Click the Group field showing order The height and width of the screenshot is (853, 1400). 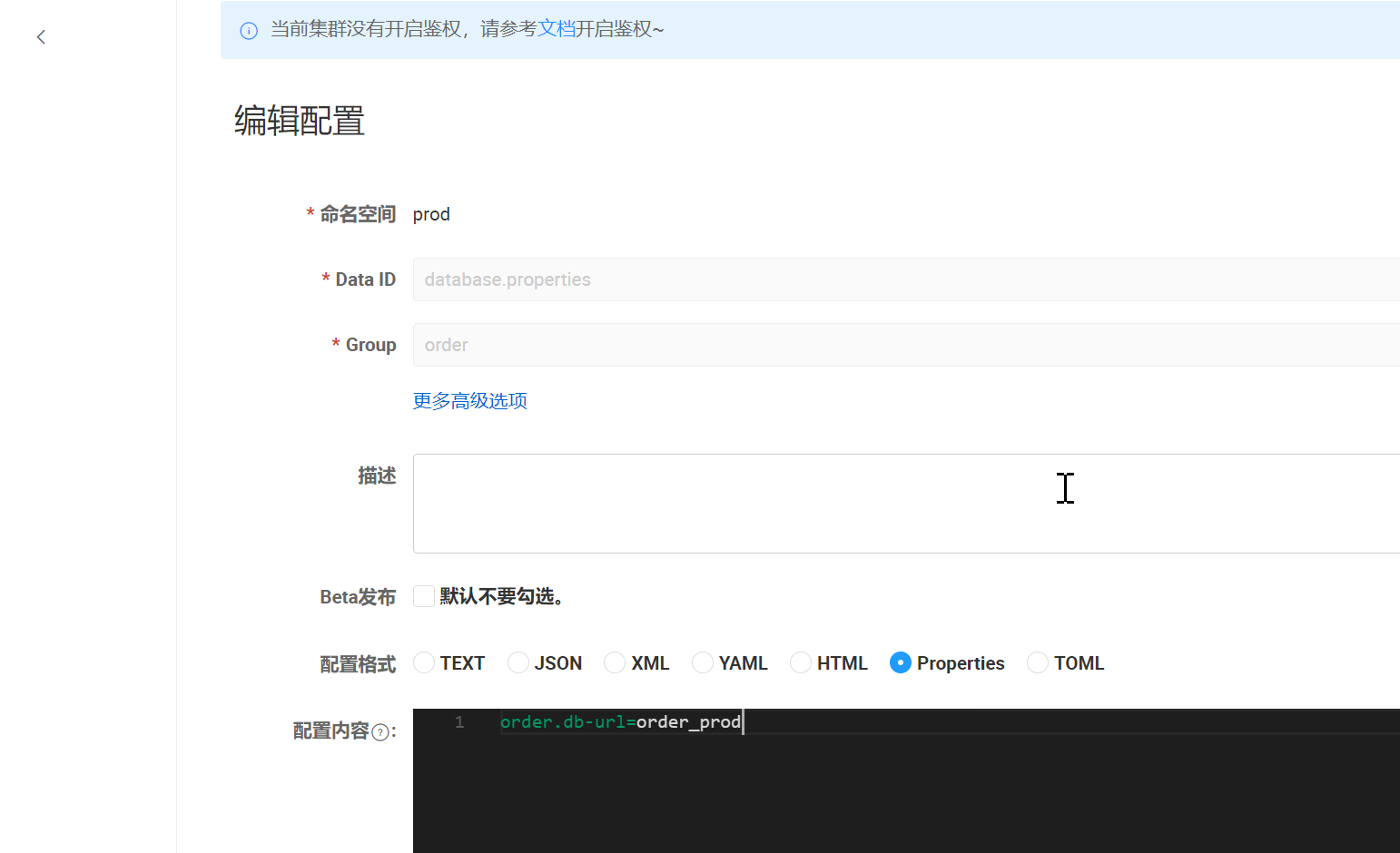906,345
